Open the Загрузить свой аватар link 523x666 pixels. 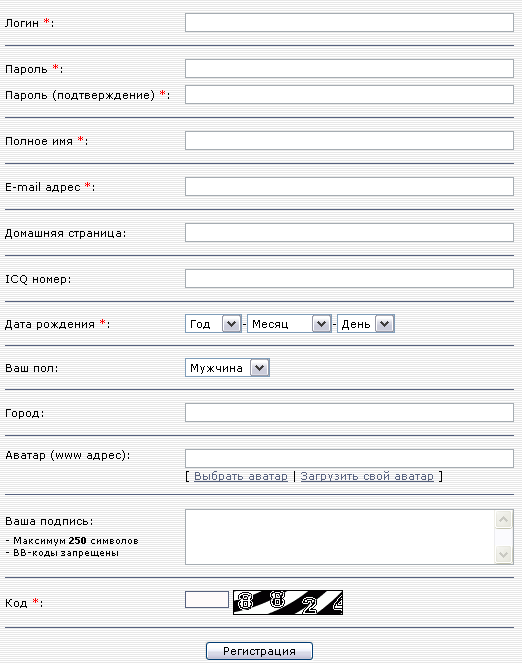point(367,477)
